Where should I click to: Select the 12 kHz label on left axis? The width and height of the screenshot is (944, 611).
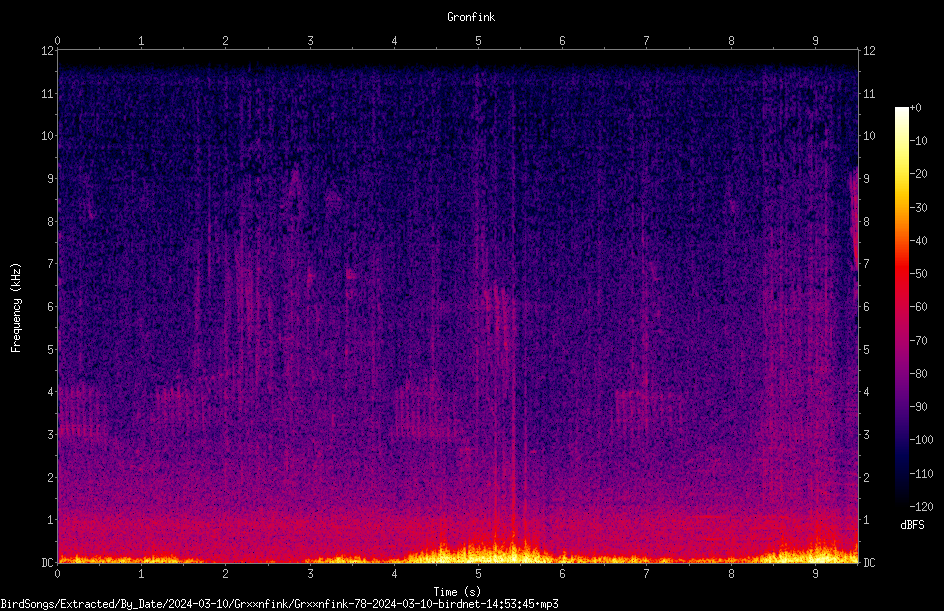click(x=47, y=51)
